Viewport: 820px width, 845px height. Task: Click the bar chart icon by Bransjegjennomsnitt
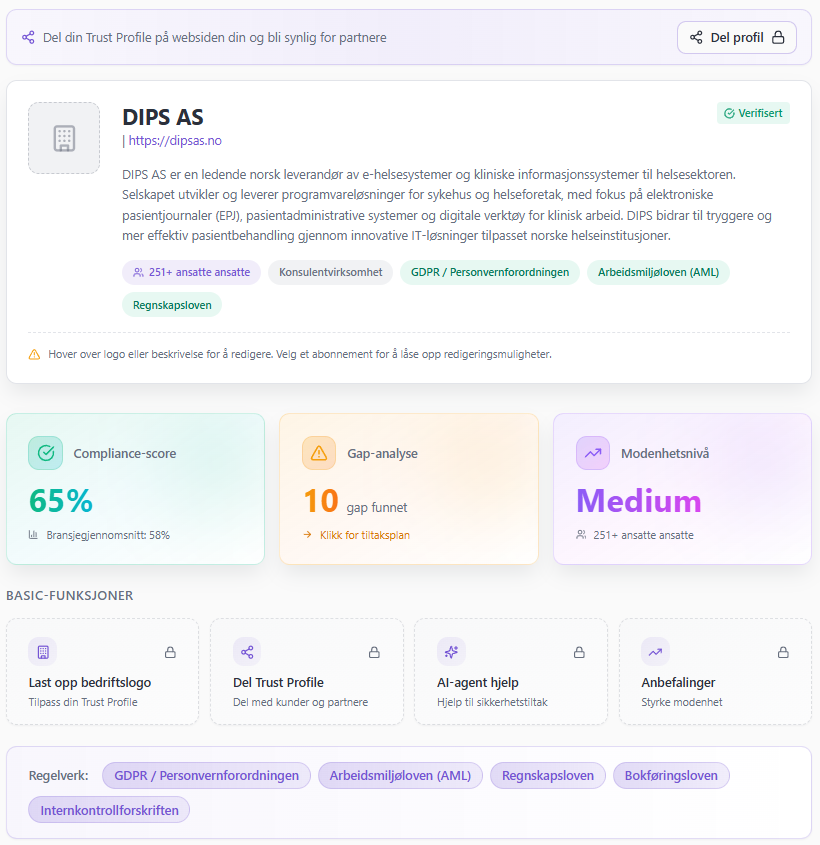(33, 535)
